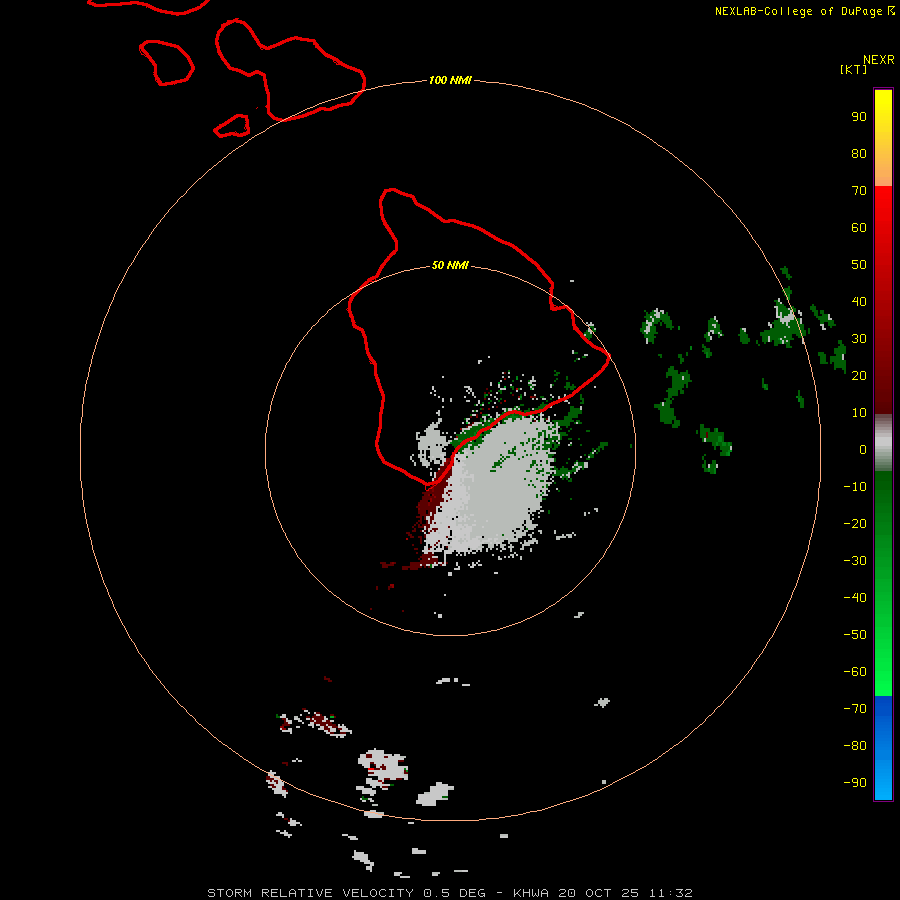Click the 11:32 timestamp
Screen dimensions: 900x900
670,893
